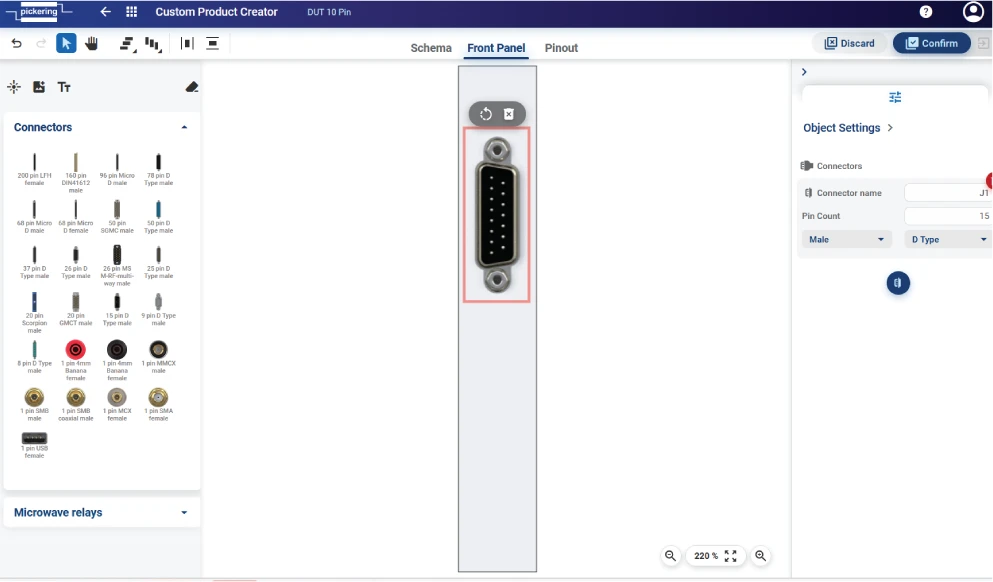Viewport: 993px width, 582px height.
Task: Rotate the selected D-type connector
Action: (485, 113)
